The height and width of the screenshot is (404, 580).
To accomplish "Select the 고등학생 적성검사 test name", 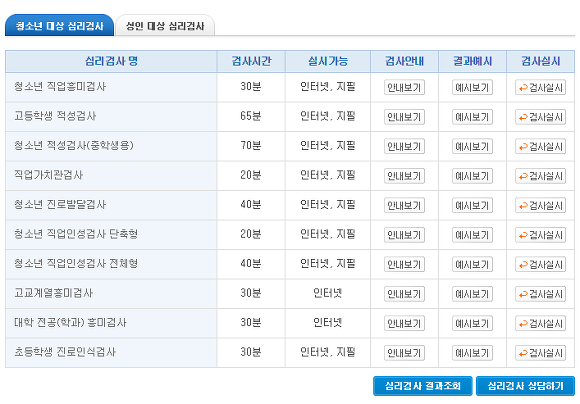I will pos(55,116).
